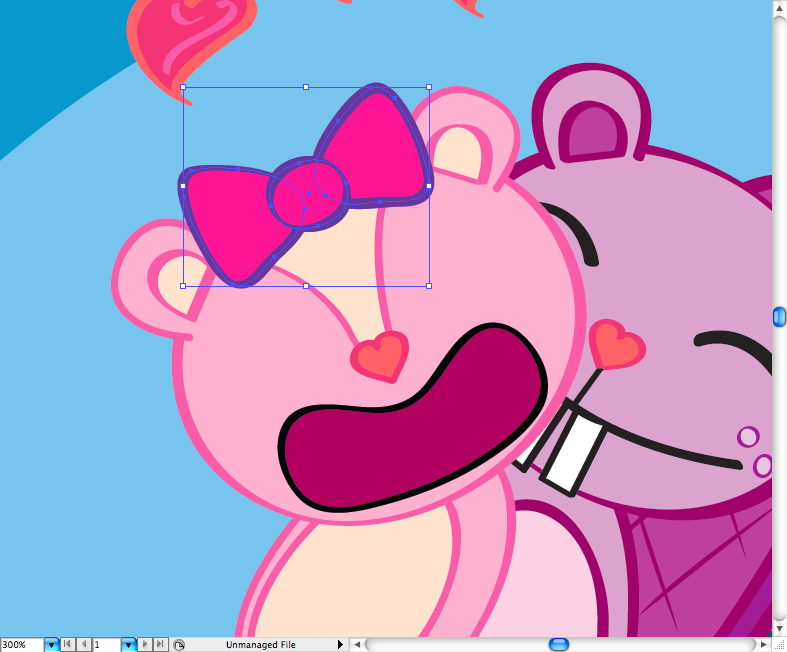Click top-left bounding box handle of bow
The width and height of the screenshot is (787, 652).
[183, 87]
